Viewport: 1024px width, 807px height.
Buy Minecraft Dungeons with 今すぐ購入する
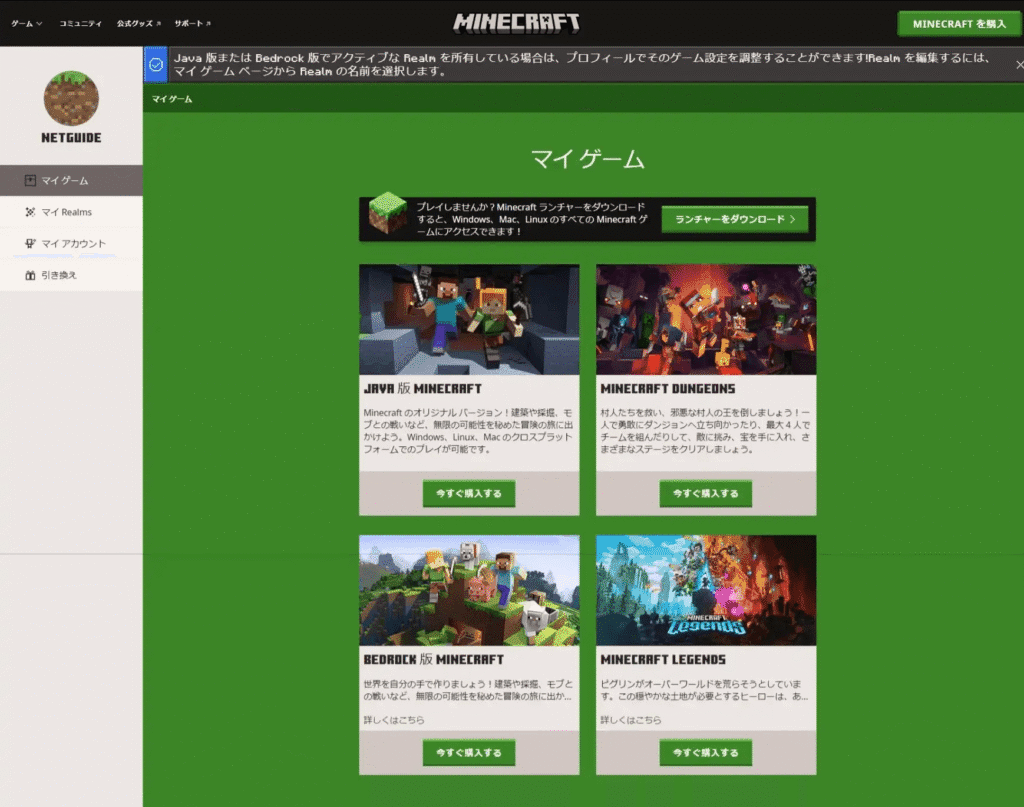(x=705, y=494)
